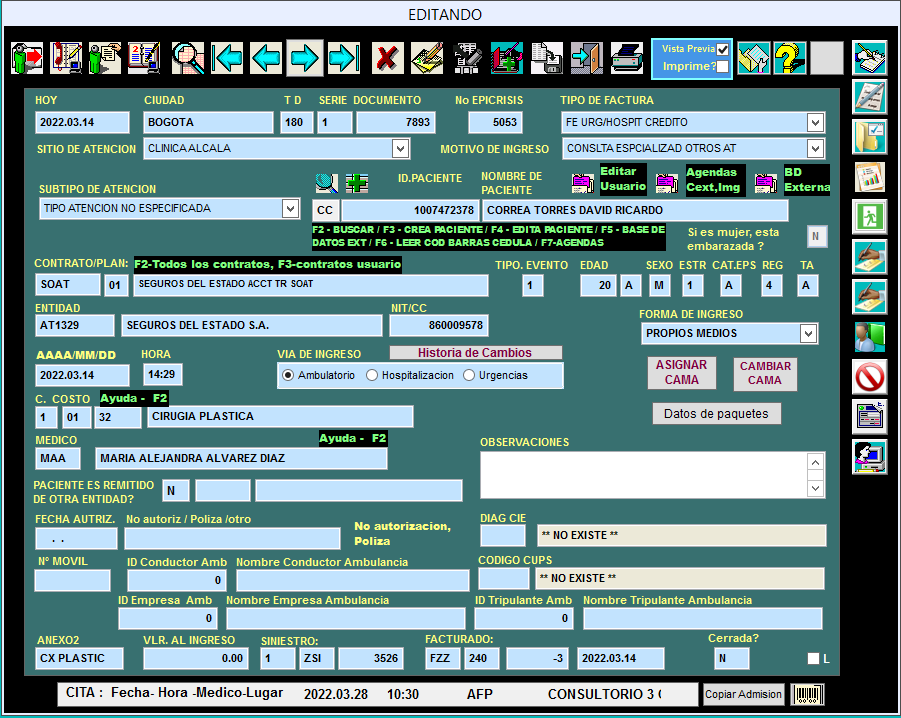The height and width of the screenshot is (718, 901).
Task: Click the ASIGNAR CAMA button
Action: [681, 373]
